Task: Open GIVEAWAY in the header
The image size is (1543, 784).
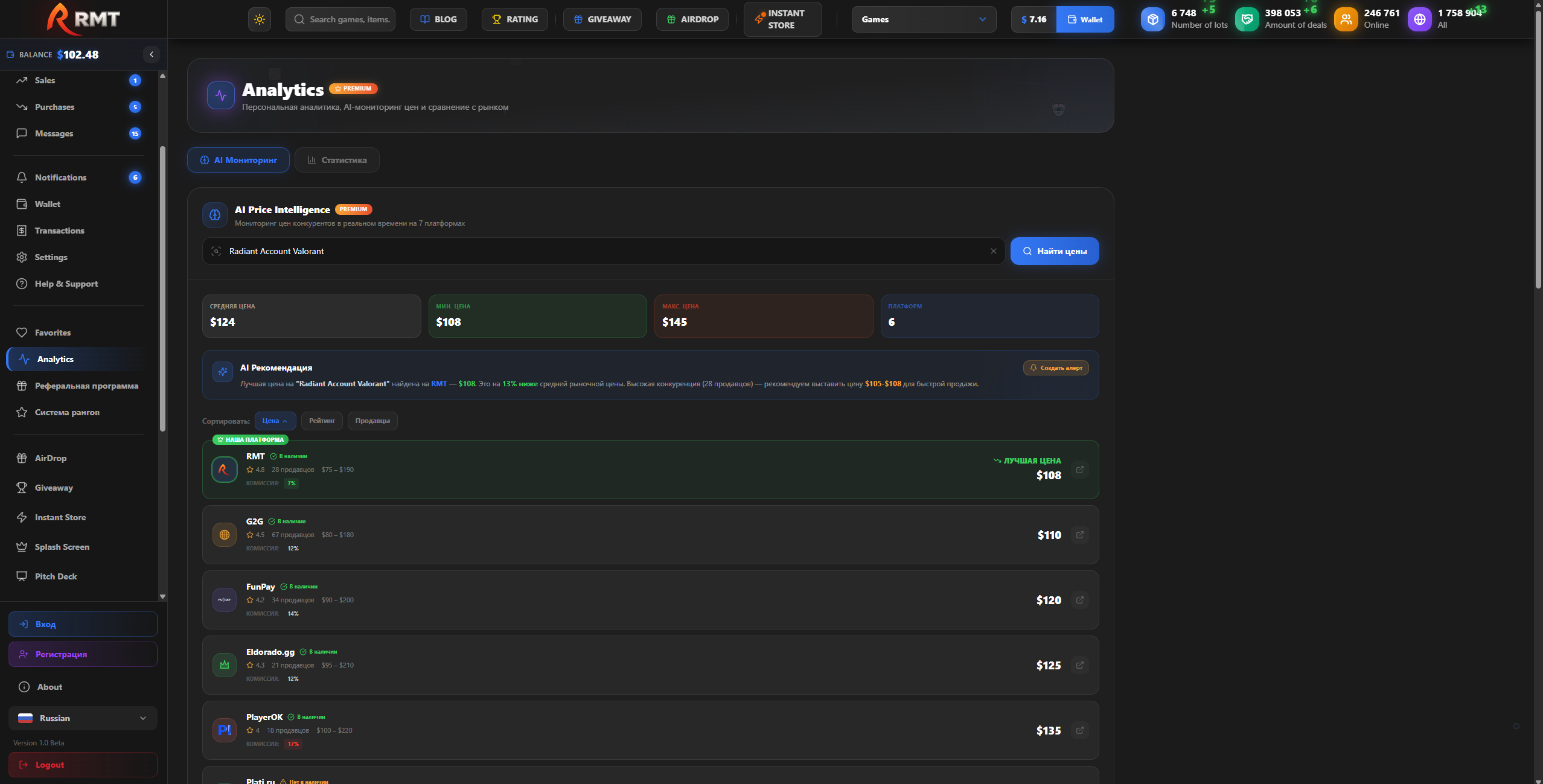Action: [602, 19]
